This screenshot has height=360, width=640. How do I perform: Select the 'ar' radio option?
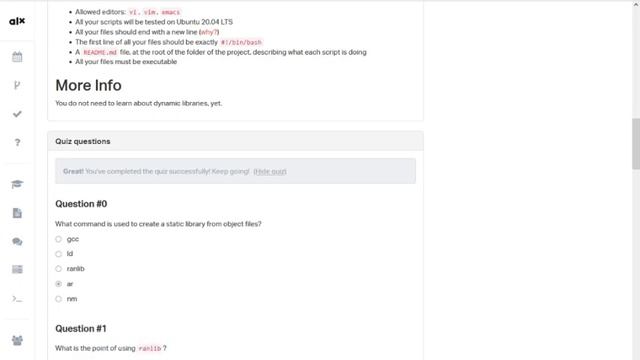58,284
